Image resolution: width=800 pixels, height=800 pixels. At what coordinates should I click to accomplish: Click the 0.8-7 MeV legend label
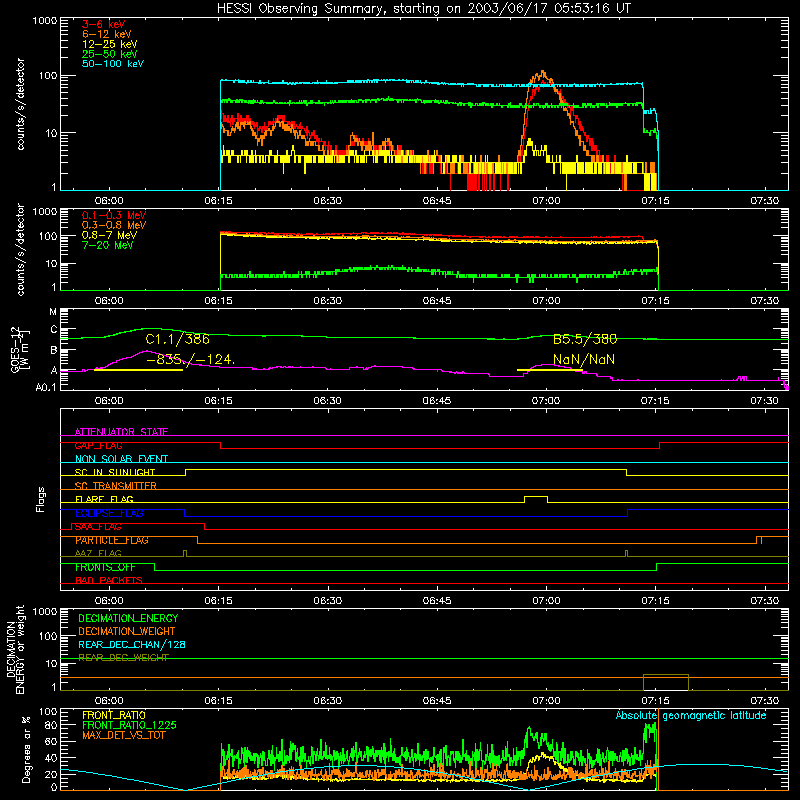(x=109, y=235)
